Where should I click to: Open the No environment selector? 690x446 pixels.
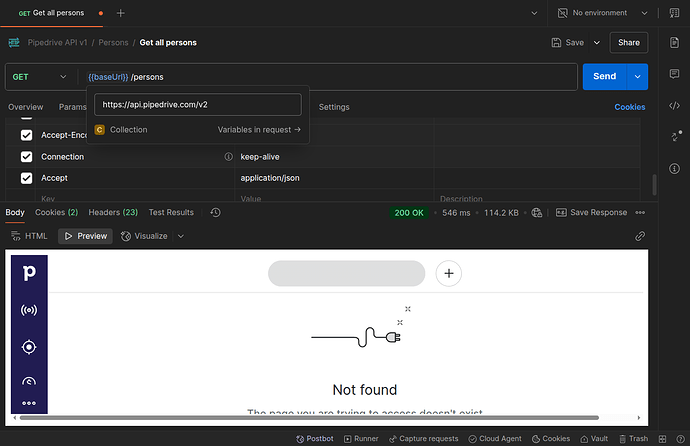point(602,13)
